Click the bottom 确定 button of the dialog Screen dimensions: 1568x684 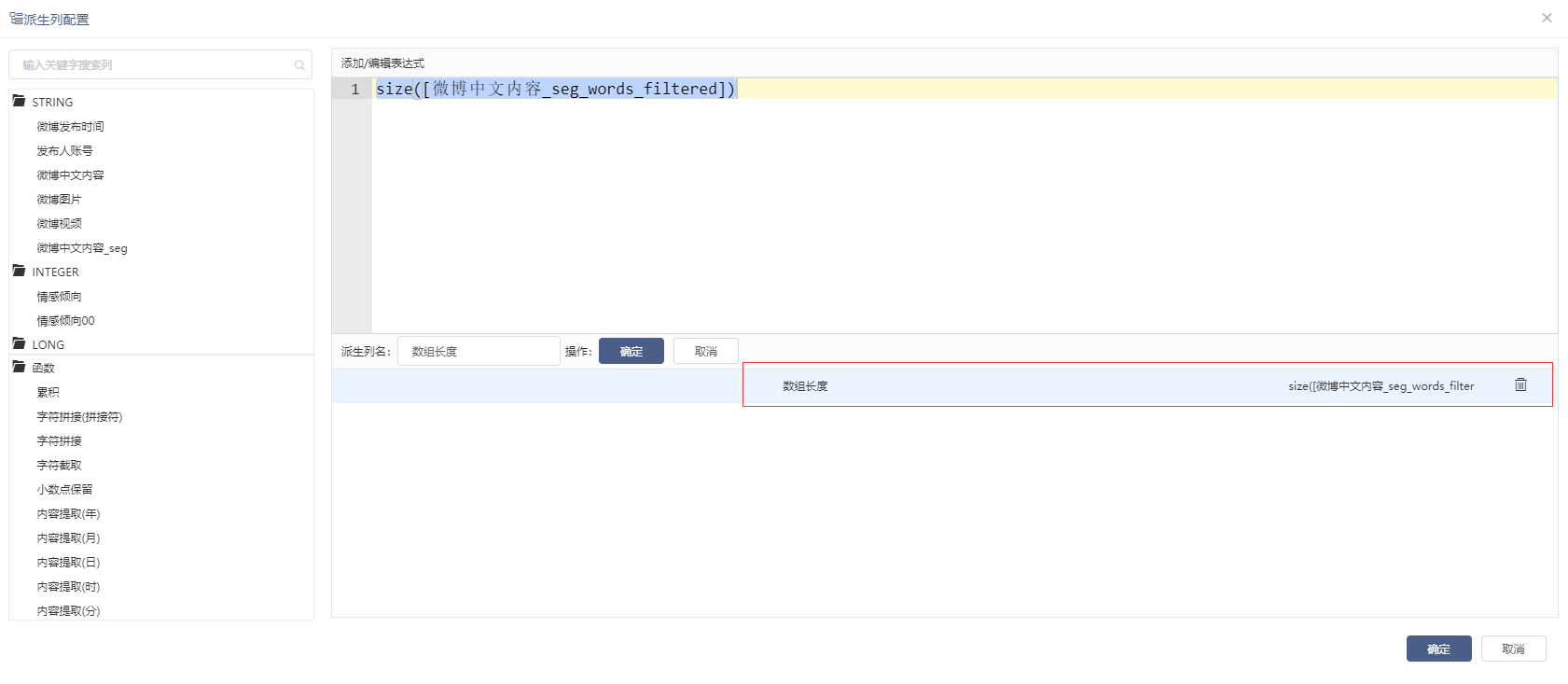(1438, 649)
